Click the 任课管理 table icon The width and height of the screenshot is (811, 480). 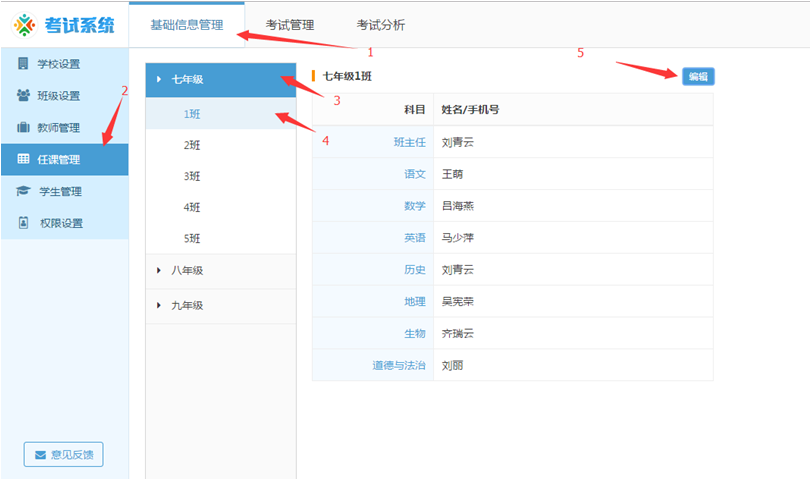pyautogui.click(x=23, y=159)
